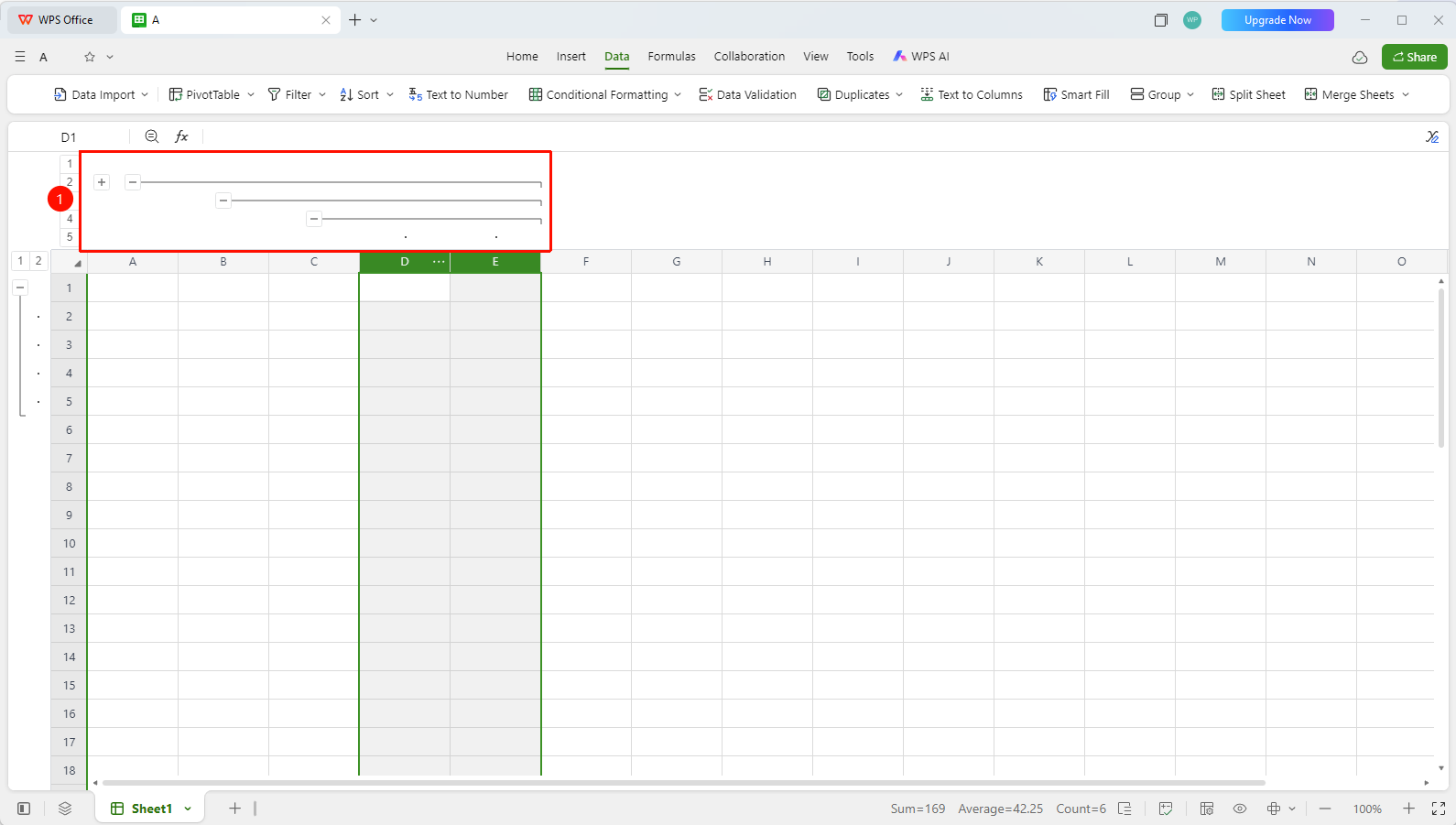
Task: Click the Upgrade Now button
Action: point(1277,20)
